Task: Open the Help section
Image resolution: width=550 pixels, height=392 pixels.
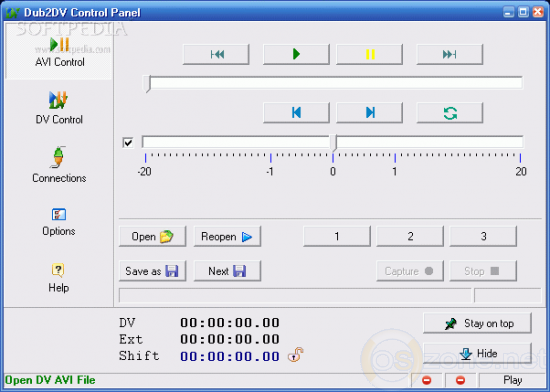Action: pos(59,278)
